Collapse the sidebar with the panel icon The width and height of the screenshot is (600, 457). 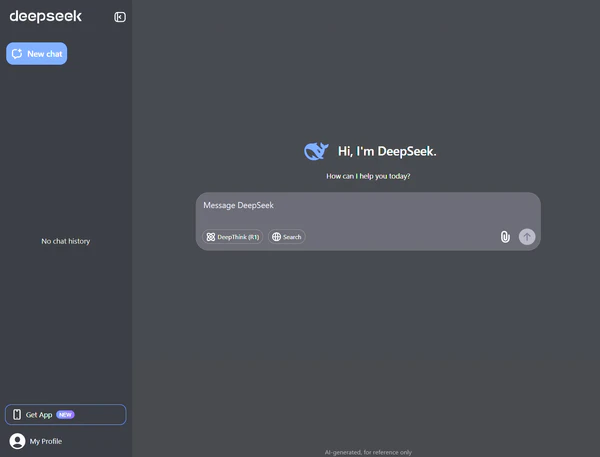click(120, 17)
